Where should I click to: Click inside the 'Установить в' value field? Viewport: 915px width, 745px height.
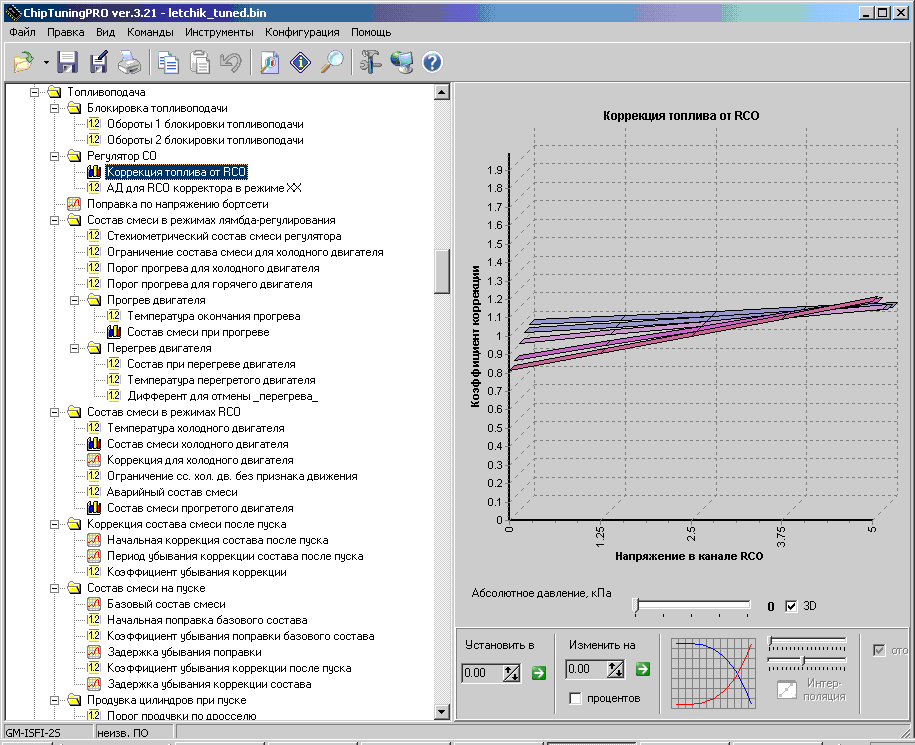tap(482, 673)
